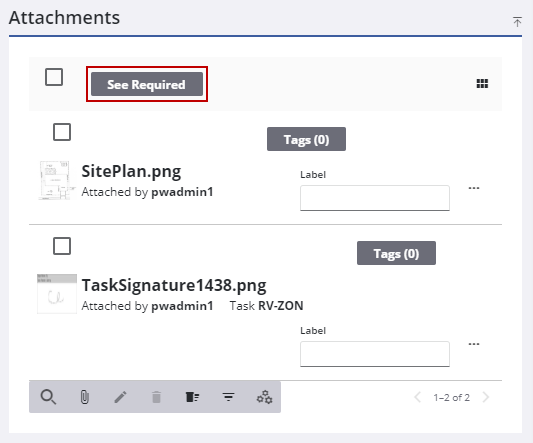Check the SitePlan.png attachment checkbox
Image resolution: width=533 pixels, height=443 pixels.
pos(62,132)
